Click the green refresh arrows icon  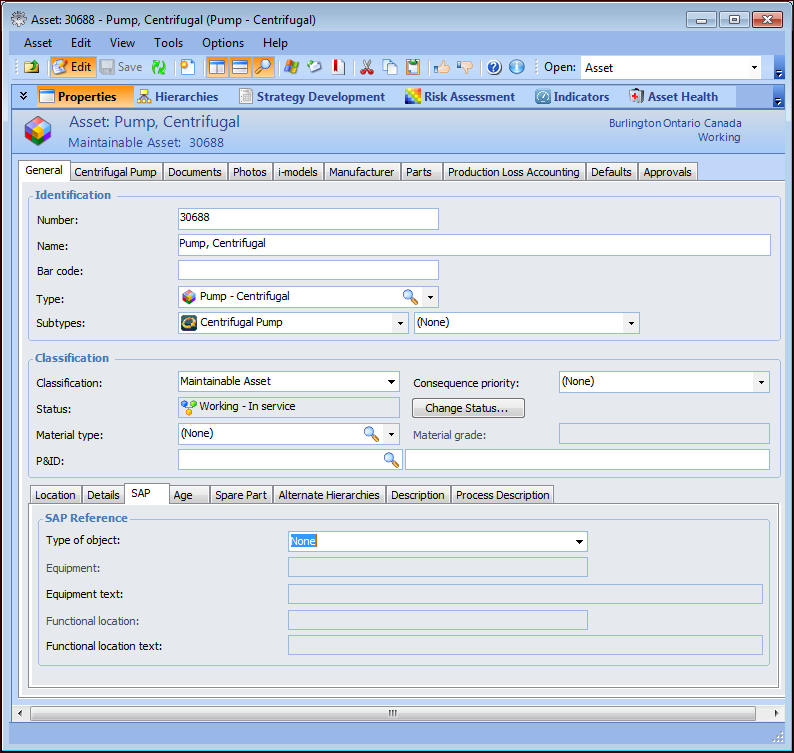click(x=159, y=67)
